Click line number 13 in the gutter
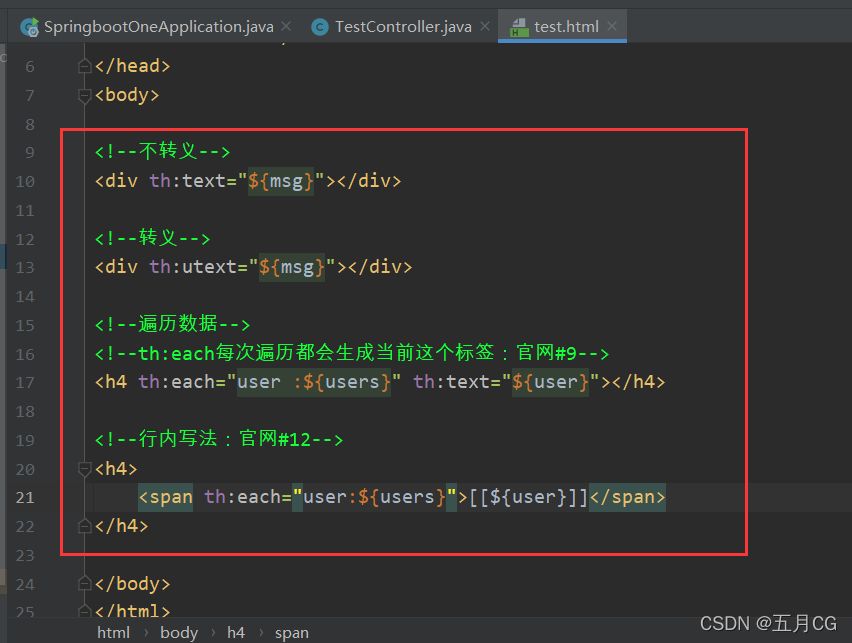 pyautogui.click(x=25, y=267)
